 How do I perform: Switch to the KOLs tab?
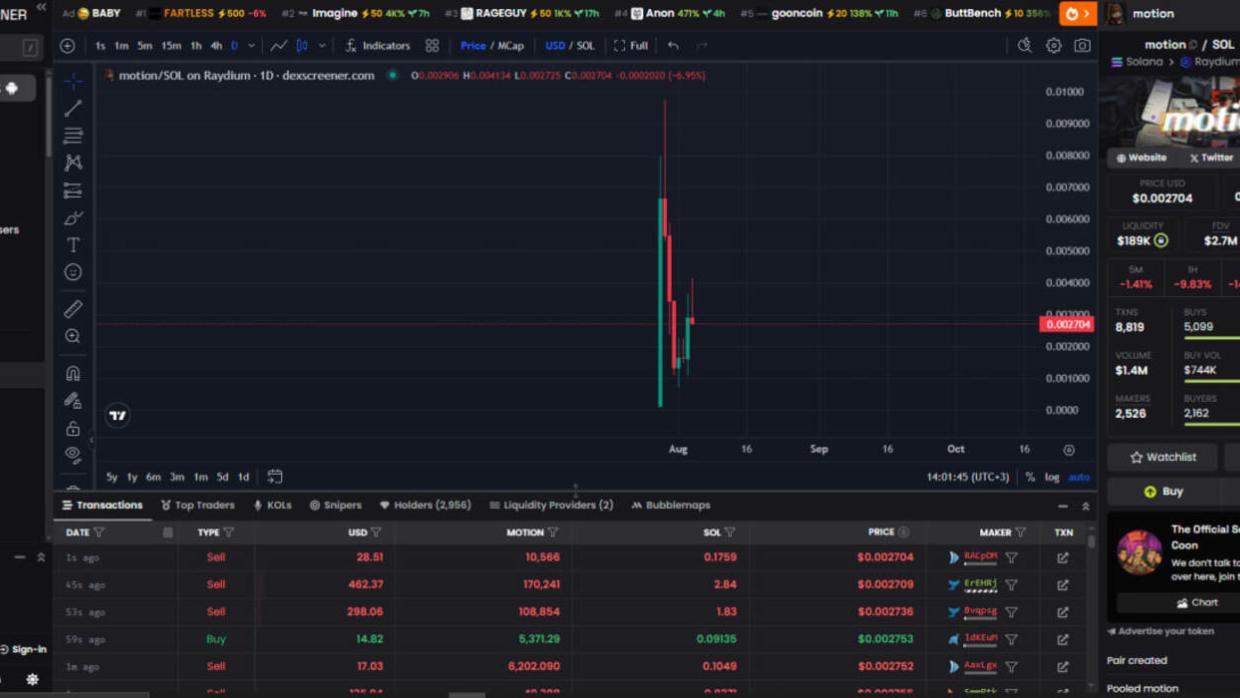coord(272,505)
